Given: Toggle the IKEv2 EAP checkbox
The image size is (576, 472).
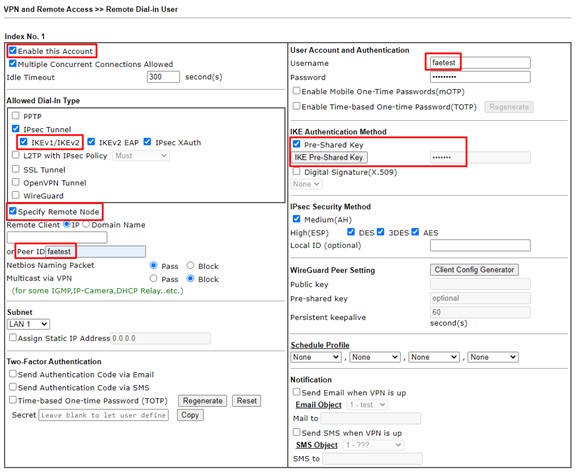Looking at the screenshot, I should 91,142.
